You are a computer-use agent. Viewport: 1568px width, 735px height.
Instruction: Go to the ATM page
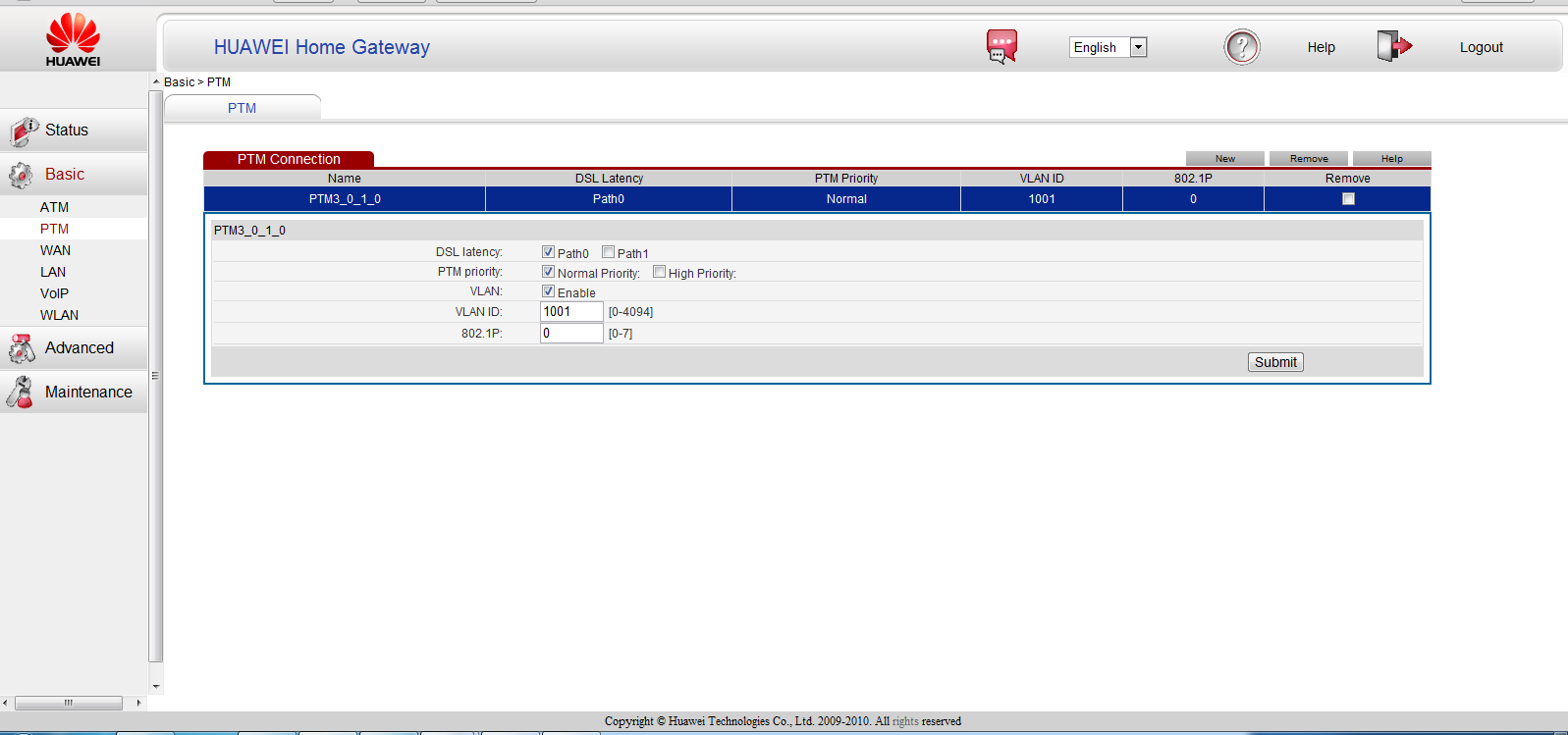pos(54,207)
